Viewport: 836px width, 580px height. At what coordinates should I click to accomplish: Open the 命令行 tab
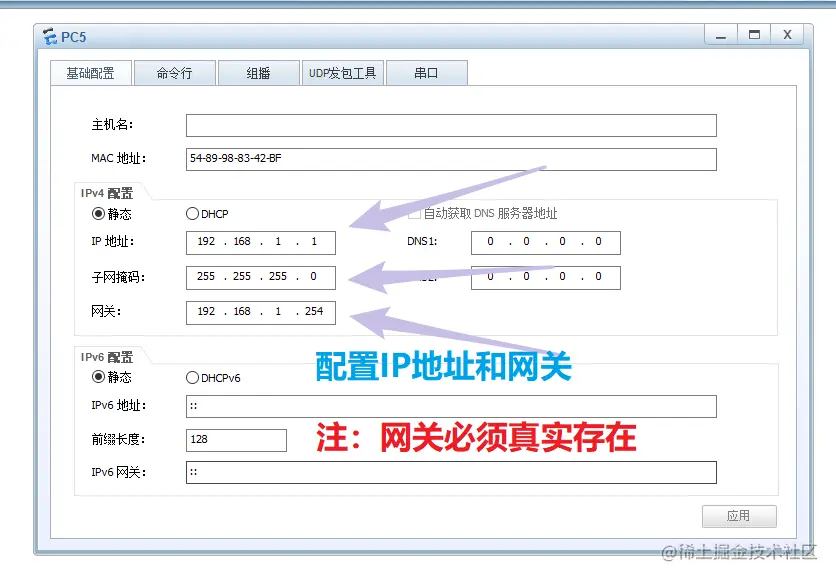point(175,73)
